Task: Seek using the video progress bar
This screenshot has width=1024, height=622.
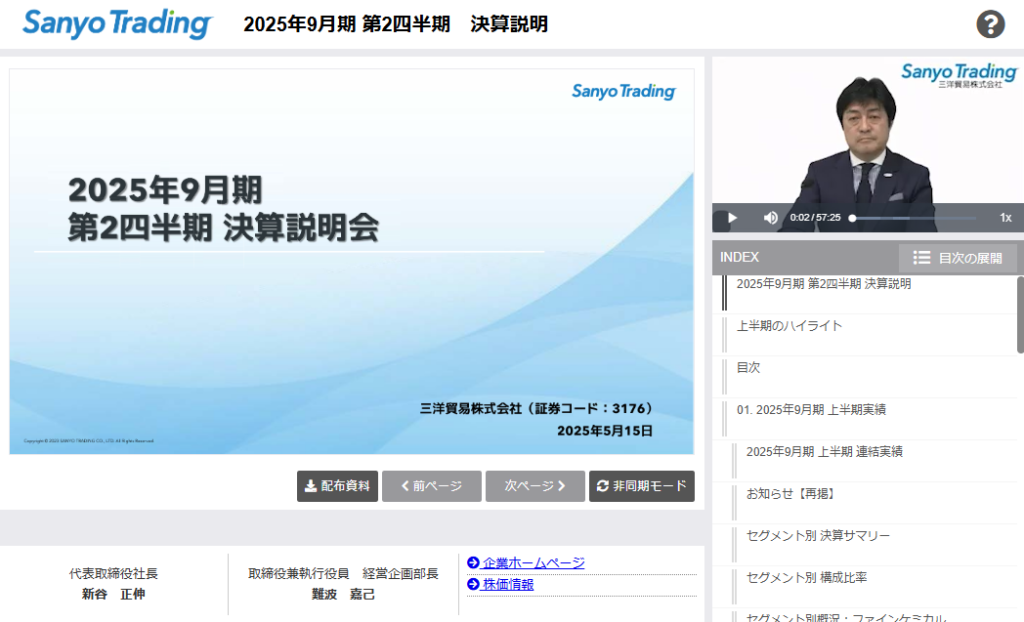Action: click(x=914, y=218)
